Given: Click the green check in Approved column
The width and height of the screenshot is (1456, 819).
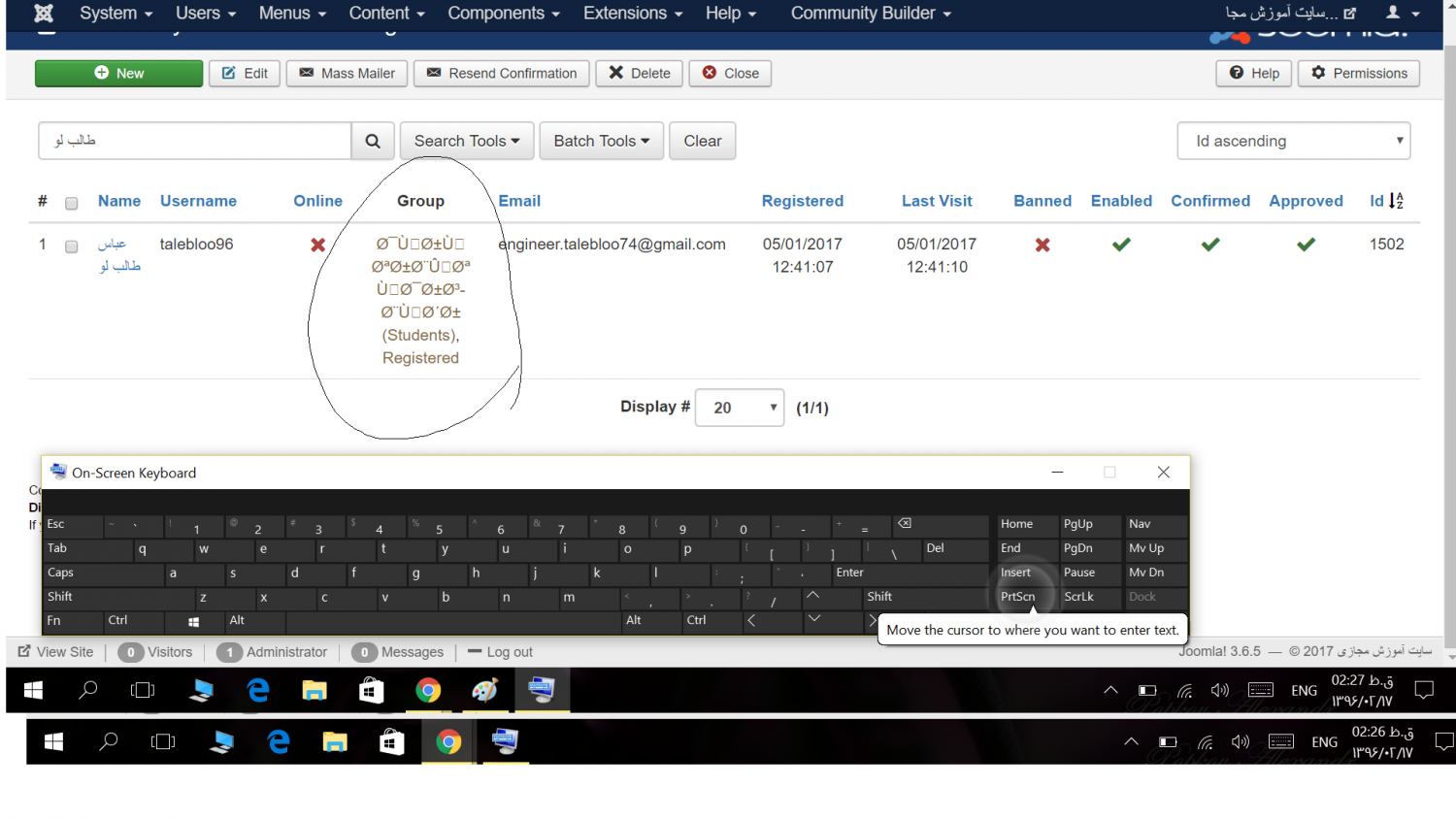Looking at the screenshot, I should click(x=1306, y=245).
